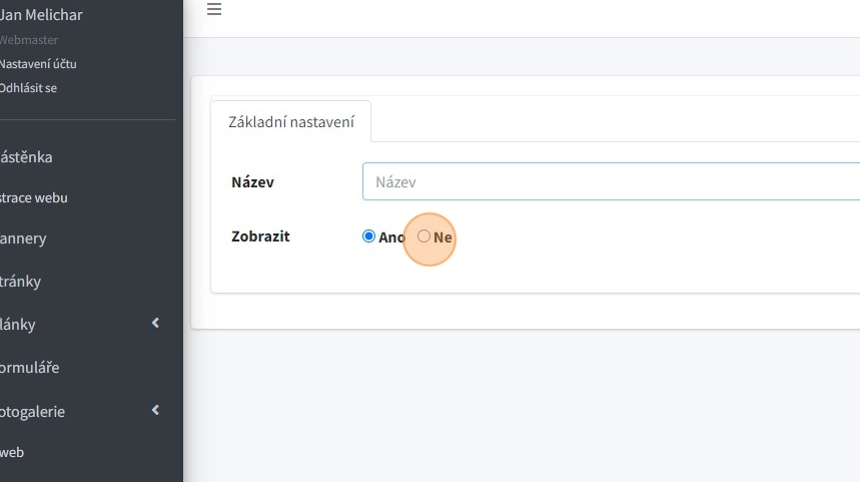
Task: Open the web item in sidebar
Action: [x=12, y=452]
